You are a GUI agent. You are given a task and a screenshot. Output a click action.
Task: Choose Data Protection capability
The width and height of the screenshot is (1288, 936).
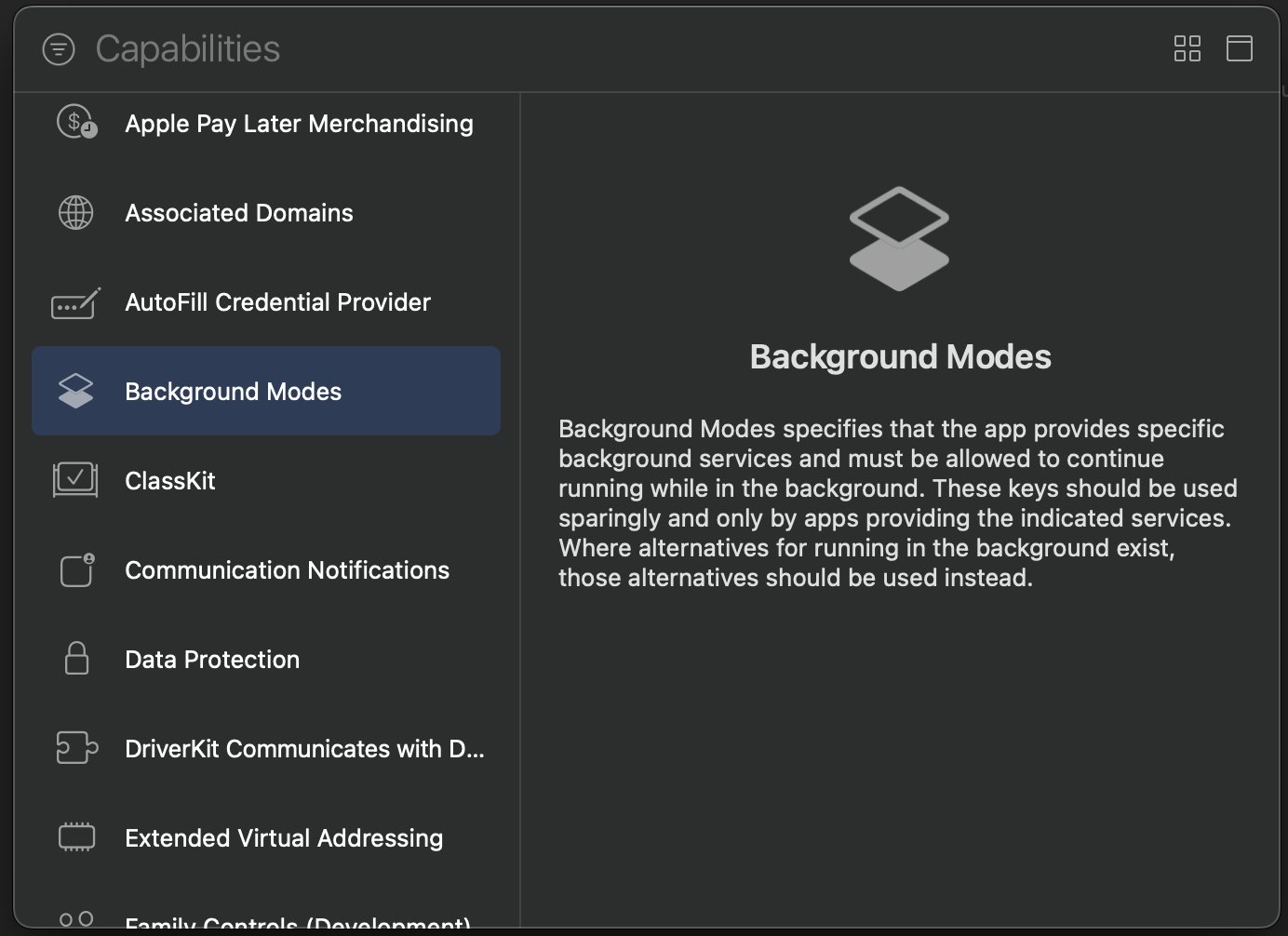point(266,660)
